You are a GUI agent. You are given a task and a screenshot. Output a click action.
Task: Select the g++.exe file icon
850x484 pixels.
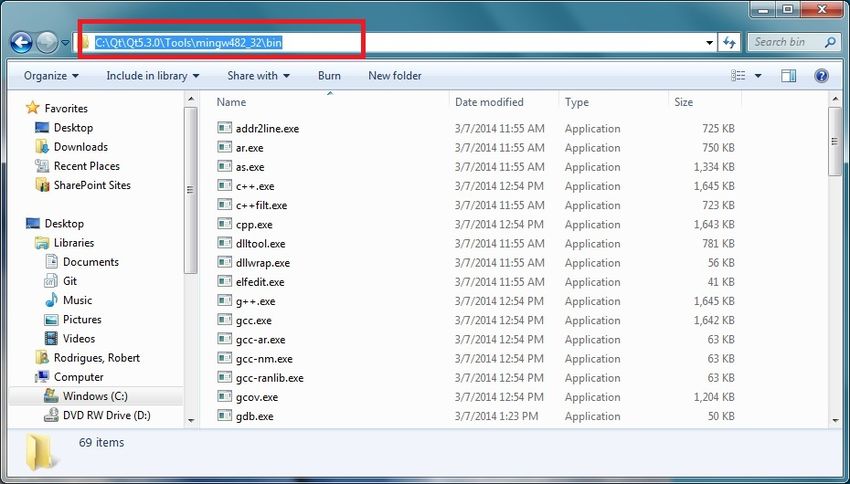point(224,301)
